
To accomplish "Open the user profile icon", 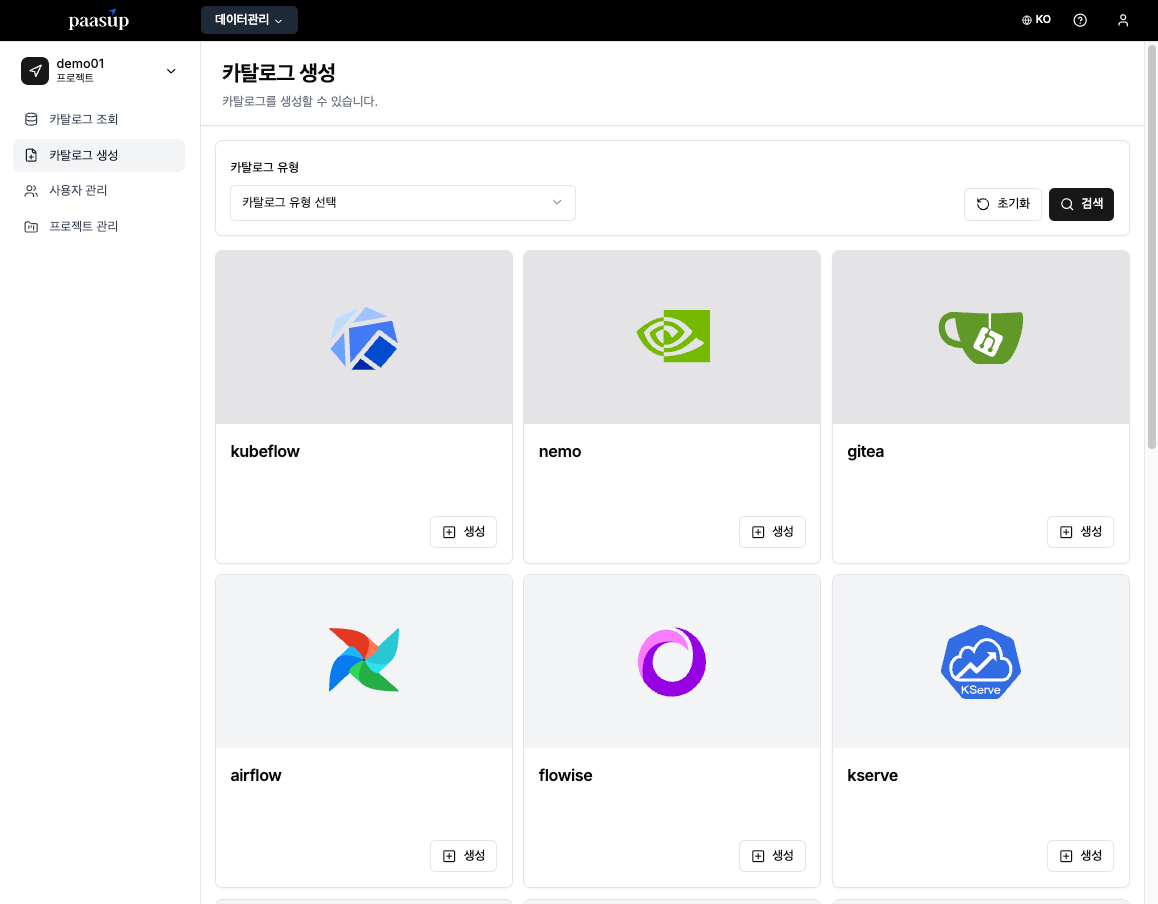I will click(x=1123, y=20).
